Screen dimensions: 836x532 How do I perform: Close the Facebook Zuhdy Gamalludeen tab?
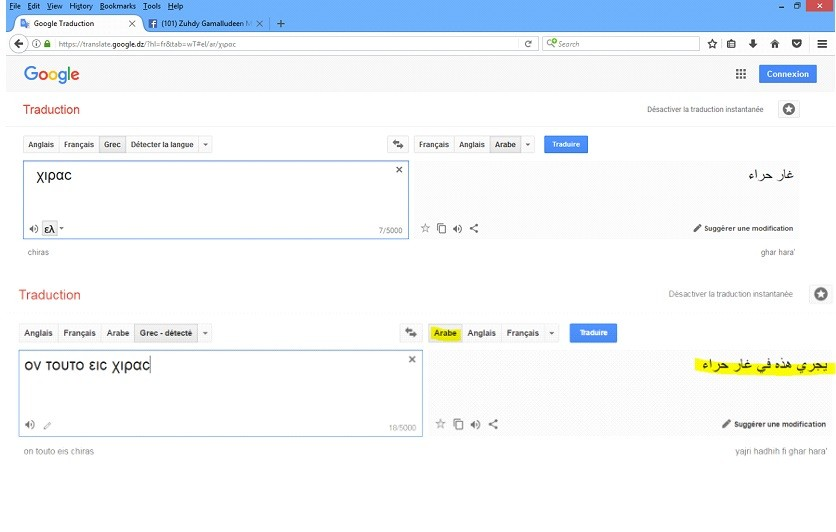260,23
